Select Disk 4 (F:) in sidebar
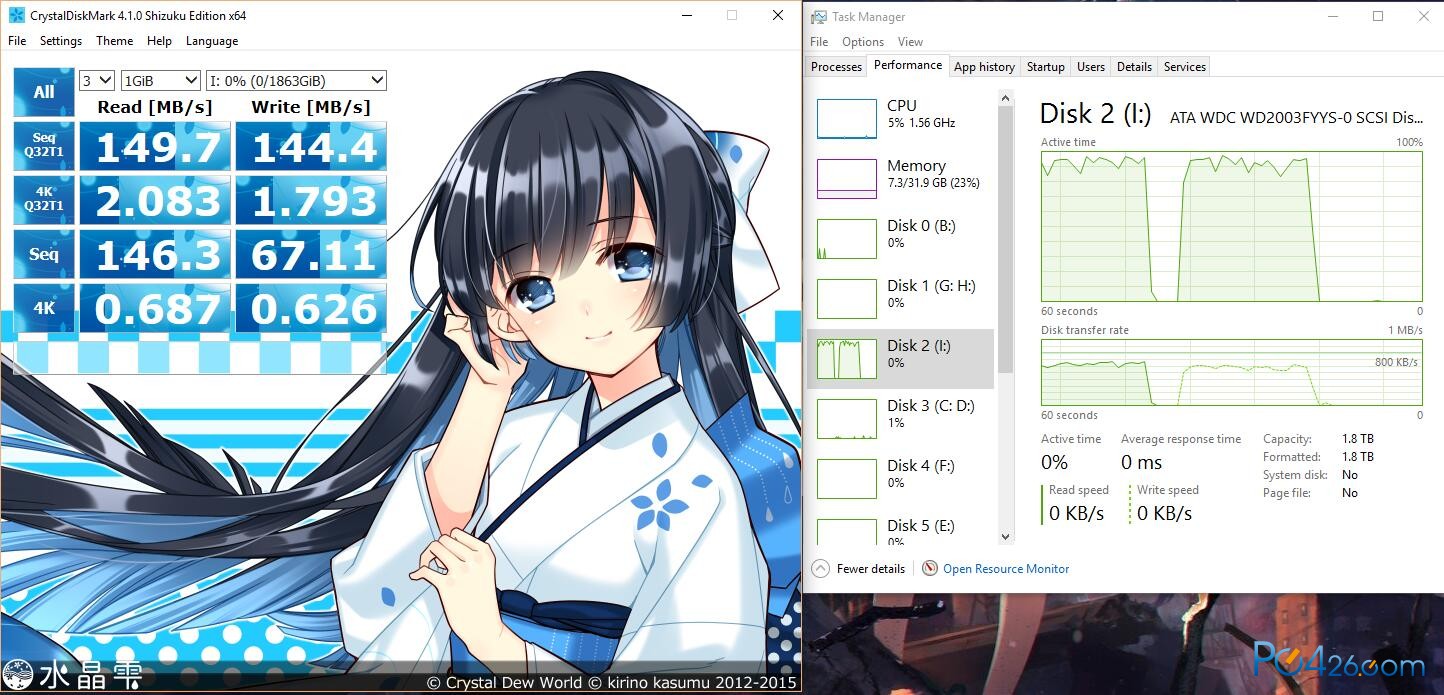This screenshot has height=695, width=1444. [x=900, y=479]
